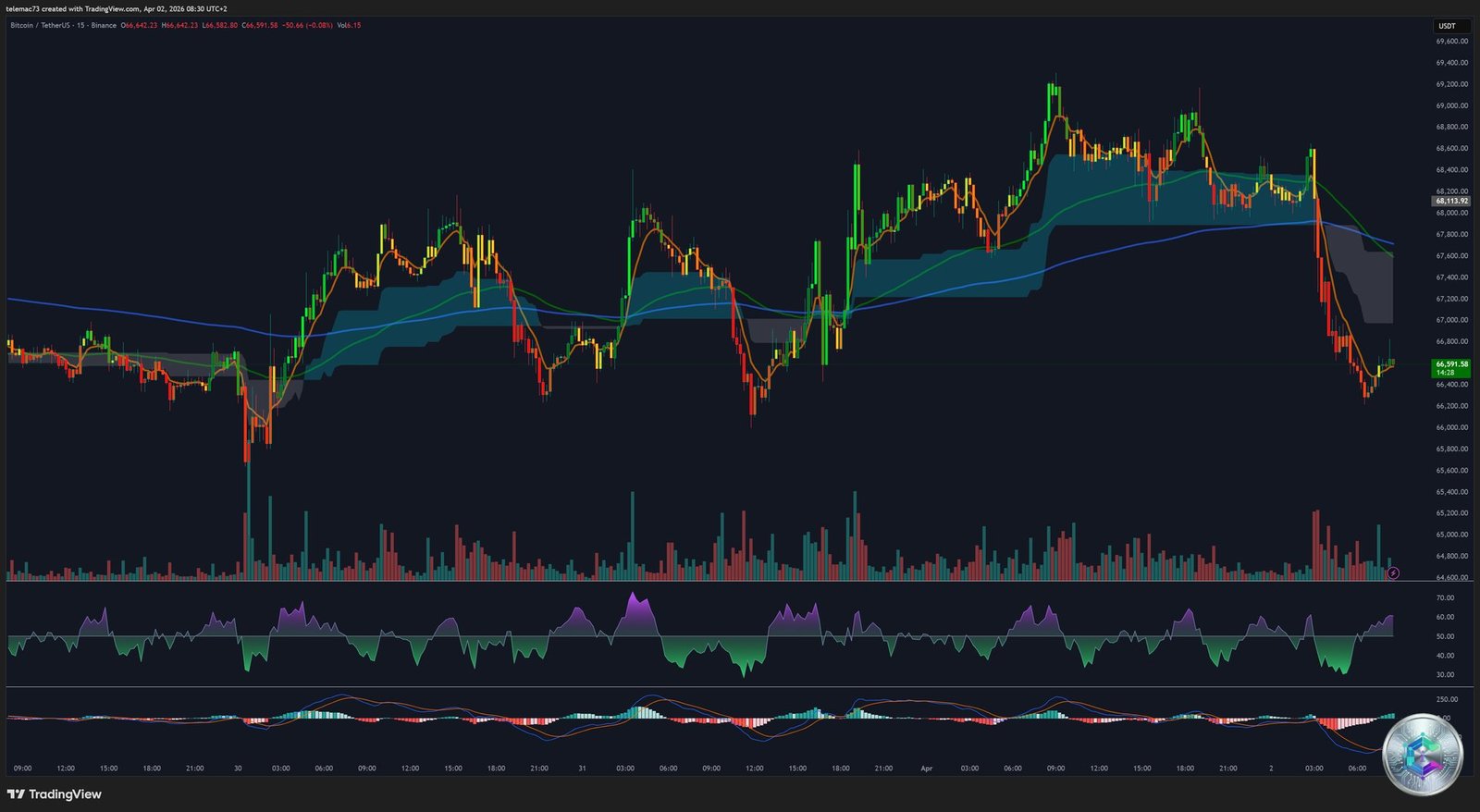Viewport: 1480px width, 812px height.
Task: Click the 65,200.00 price axis label
Action: tap(1452, 513)
